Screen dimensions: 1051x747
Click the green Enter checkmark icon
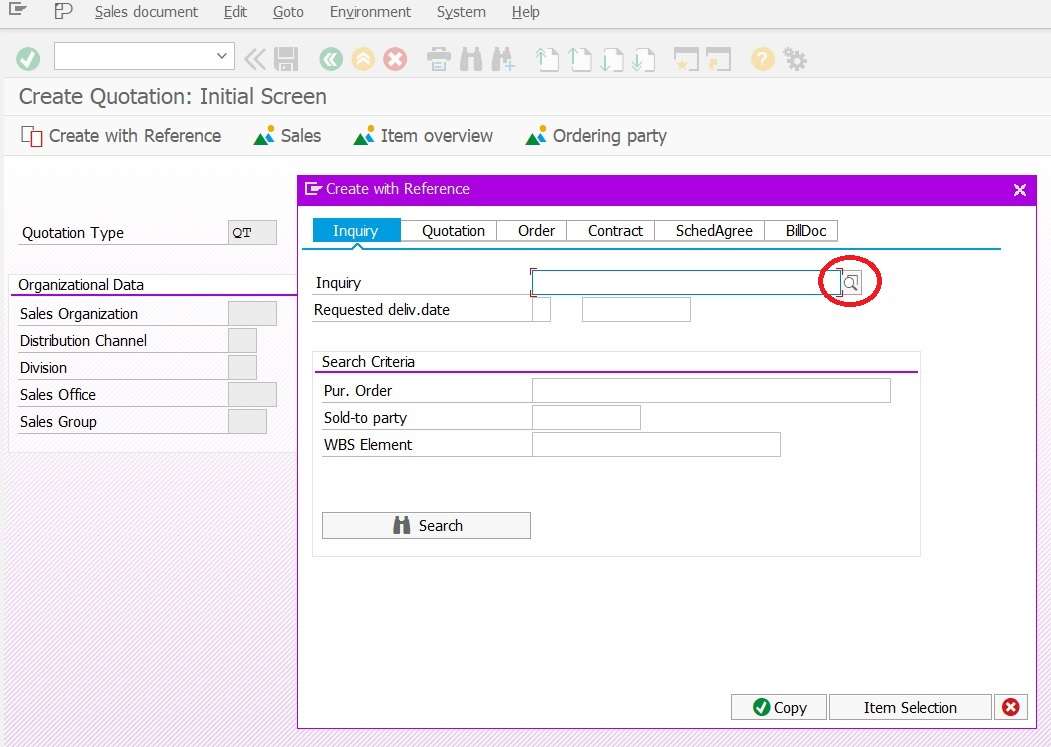[28, 58]
